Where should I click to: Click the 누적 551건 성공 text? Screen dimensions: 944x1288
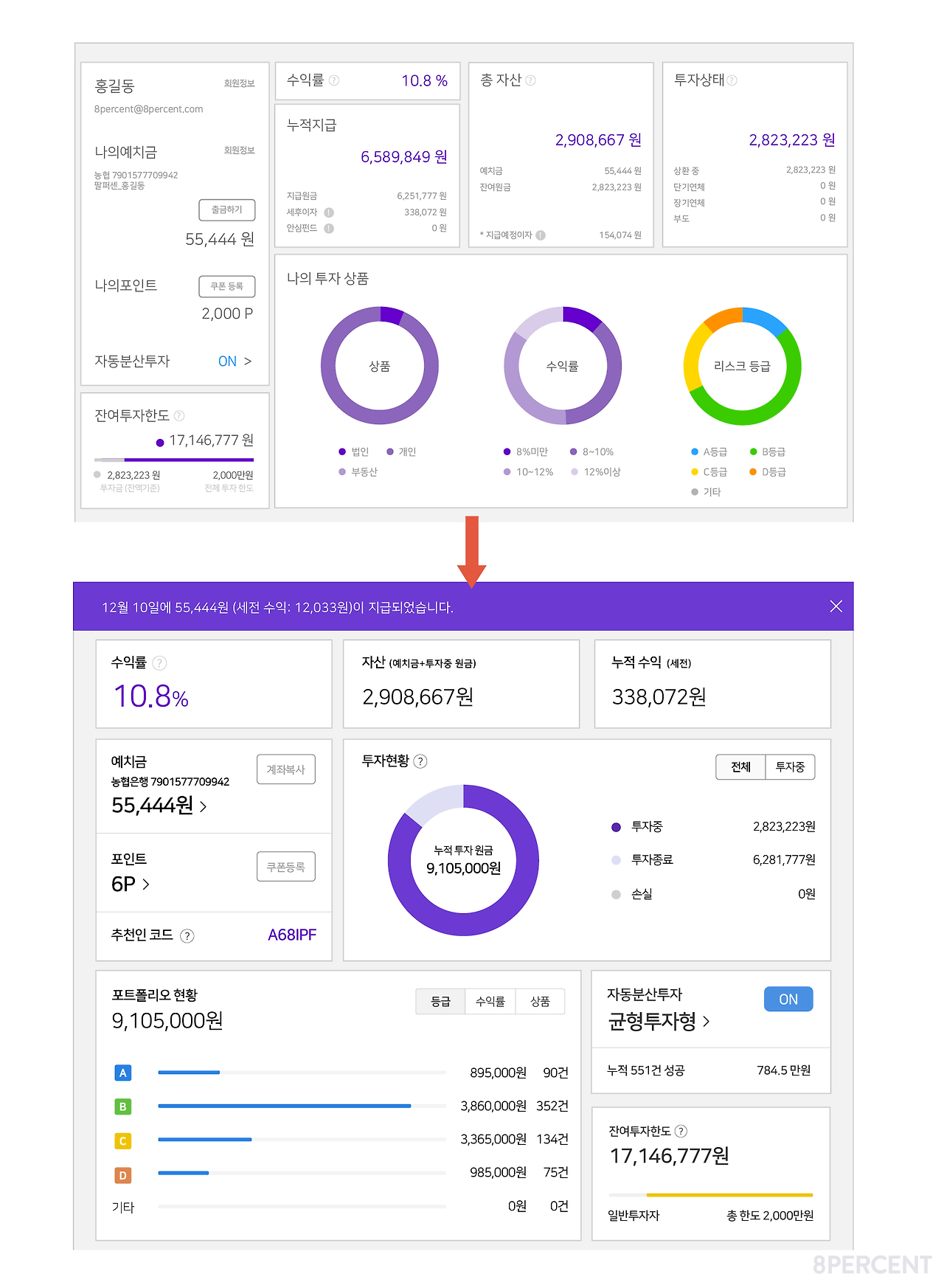pos(645,1070)
